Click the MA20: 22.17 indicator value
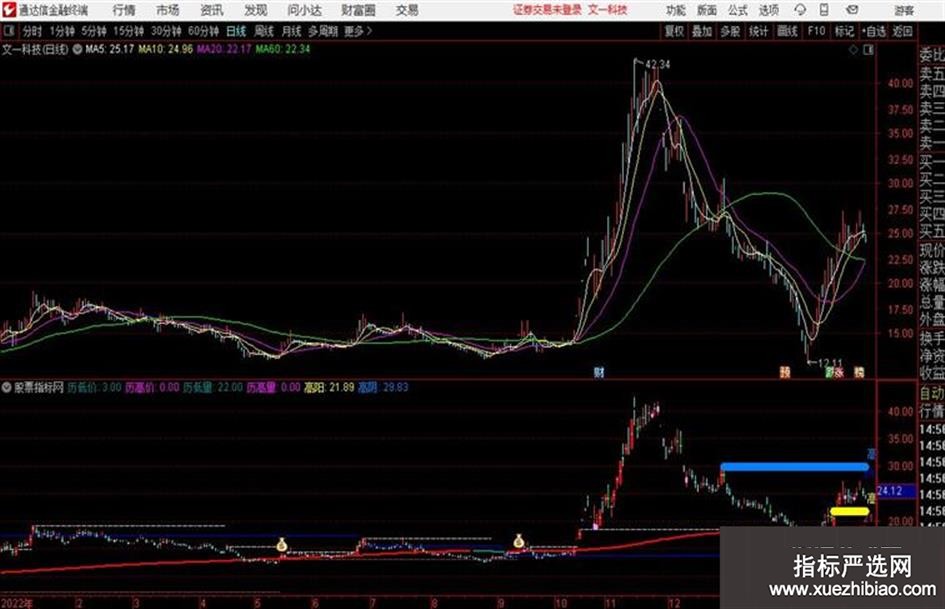This screenshot has width=945, height=609. coord(224,49)
